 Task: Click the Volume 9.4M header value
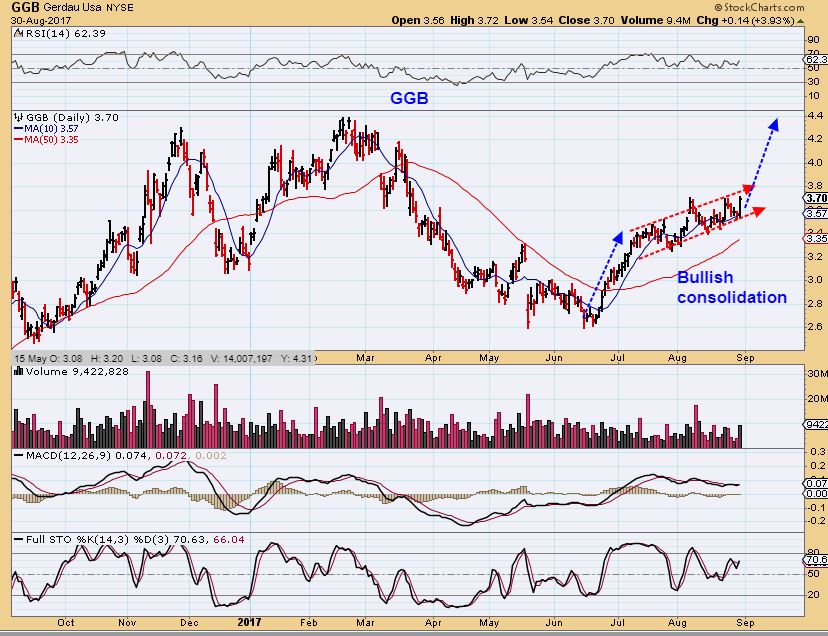(656, 21)
